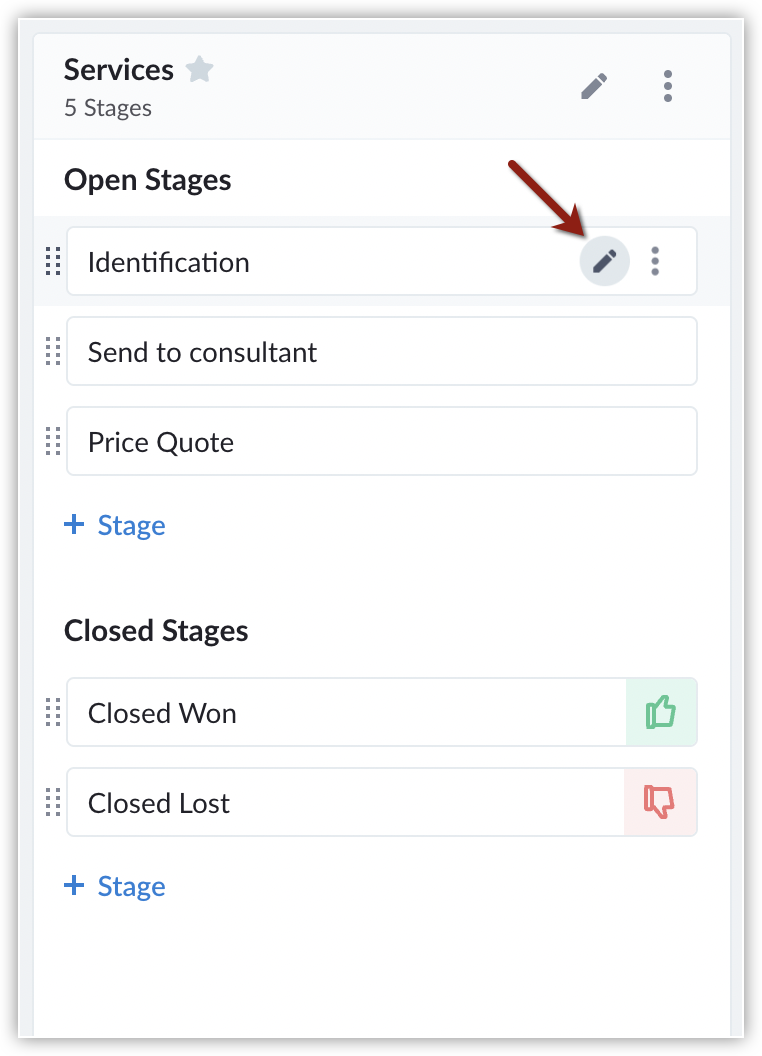Click the Closed Lost drag handle
762x1056 pixels.
[53, 803]
